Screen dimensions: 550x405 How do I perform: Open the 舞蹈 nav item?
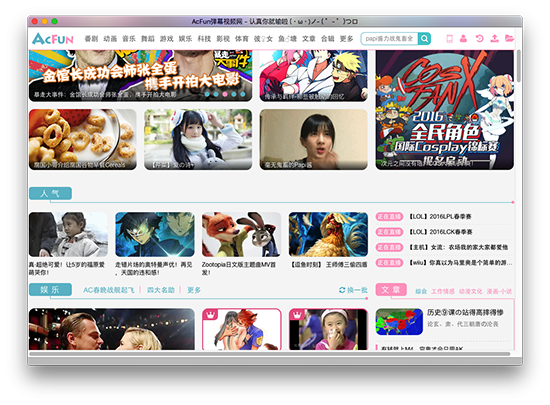[x=148, y=39]
